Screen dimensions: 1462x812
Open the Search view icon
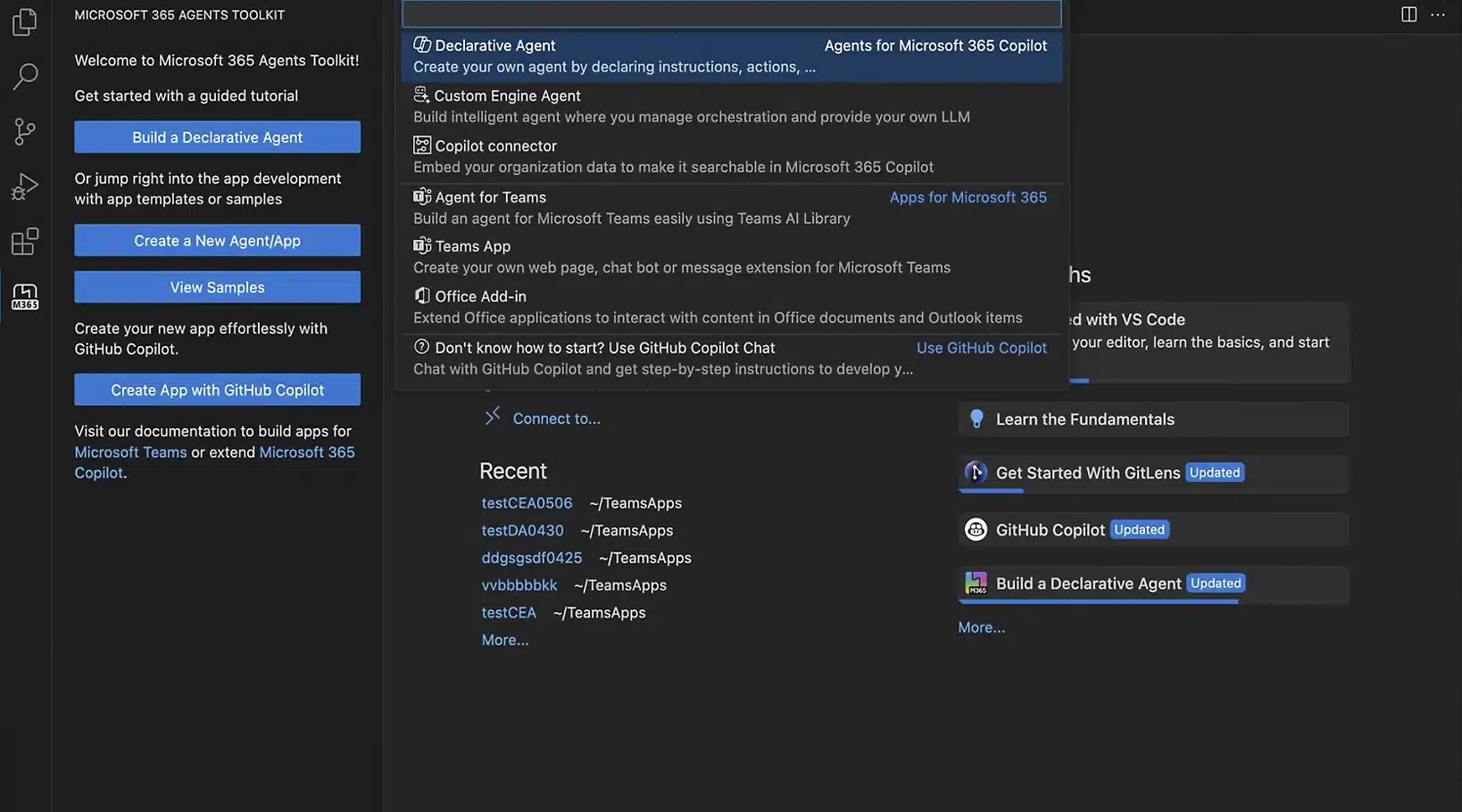tap(25, 77)
